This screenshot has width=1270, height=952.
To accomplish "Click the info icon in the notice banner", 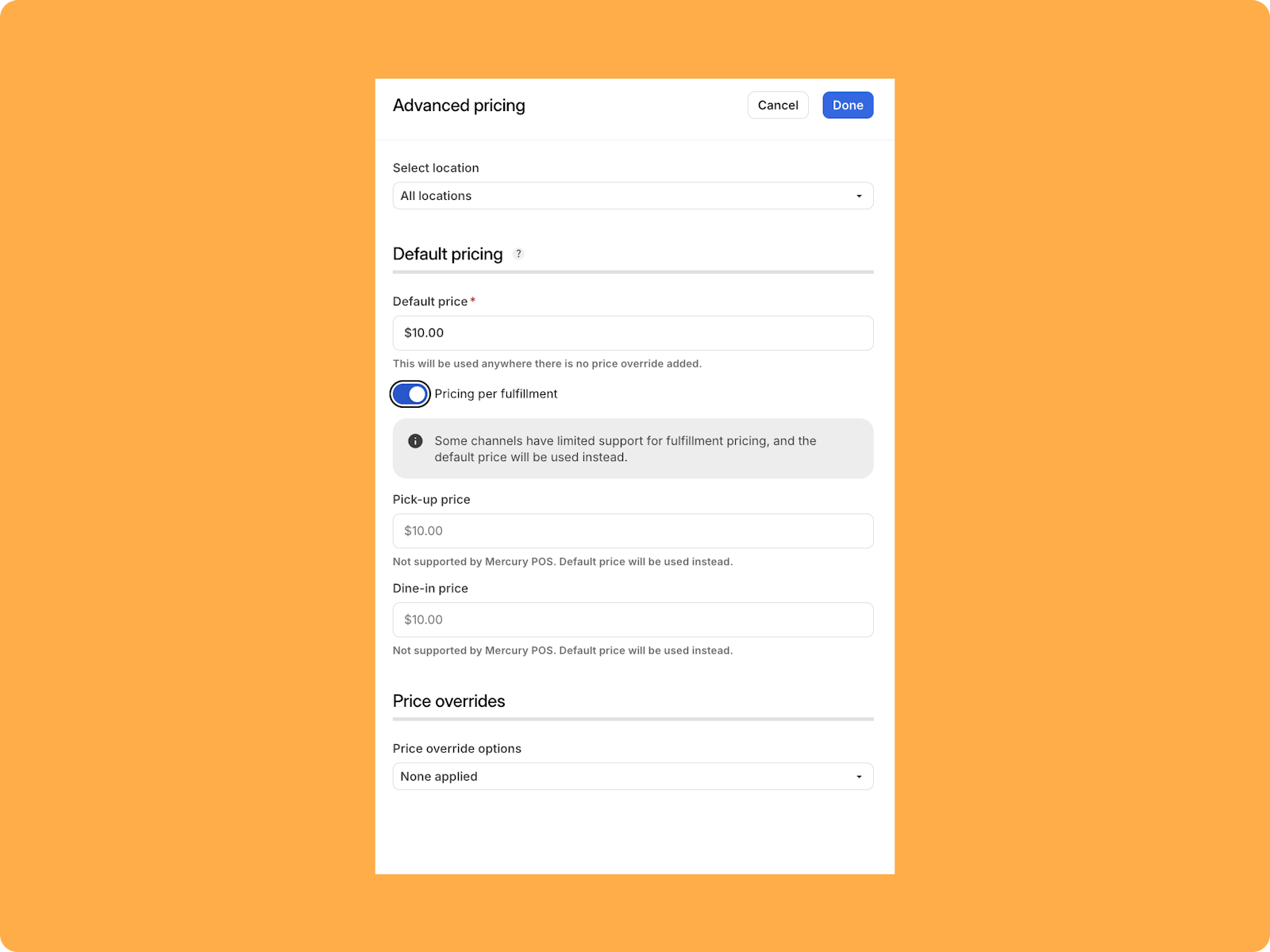I will [x=415, y=441].
